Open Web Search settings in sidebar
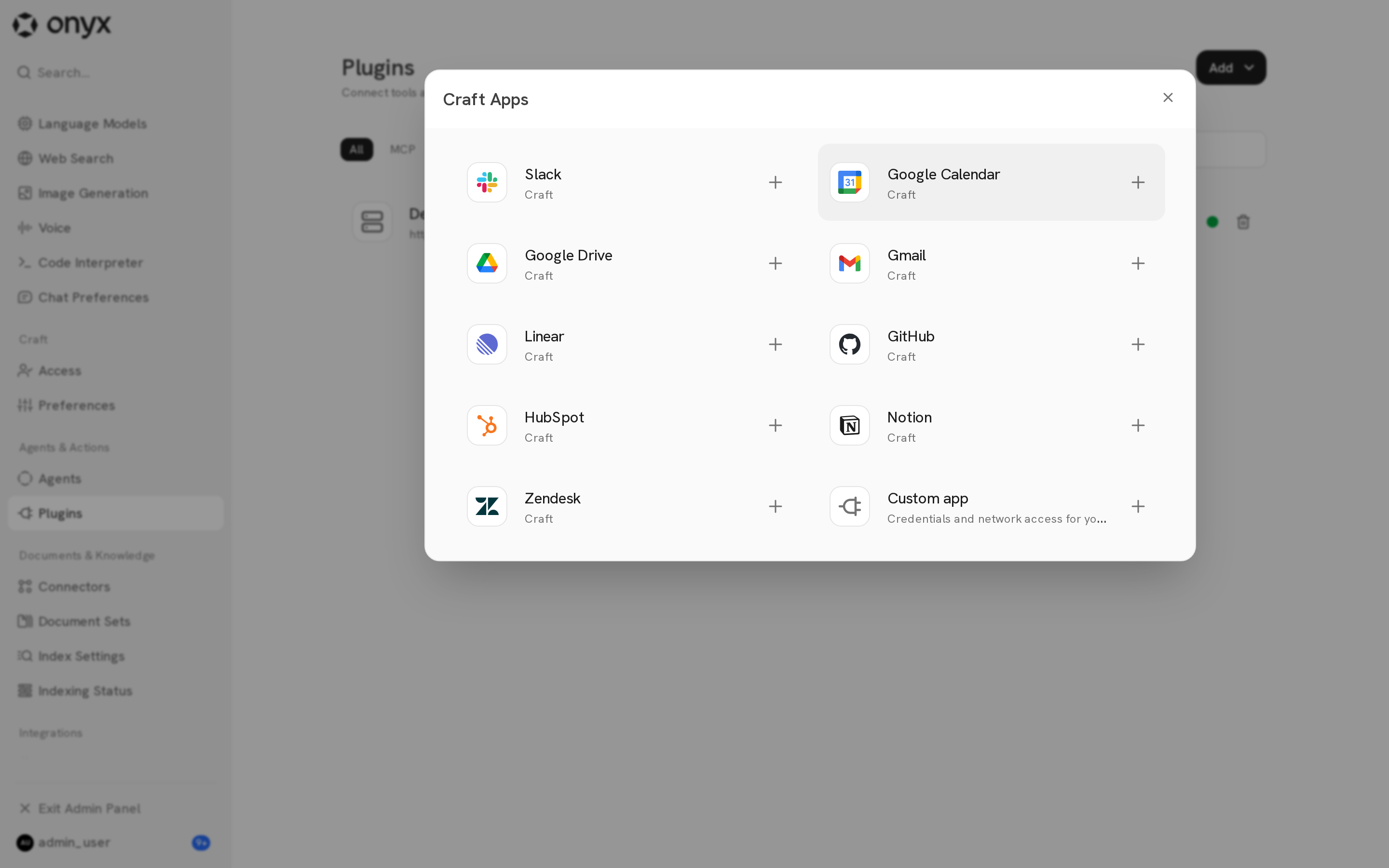This screenshot has height=868, width=1389. [x=115, y=158]
